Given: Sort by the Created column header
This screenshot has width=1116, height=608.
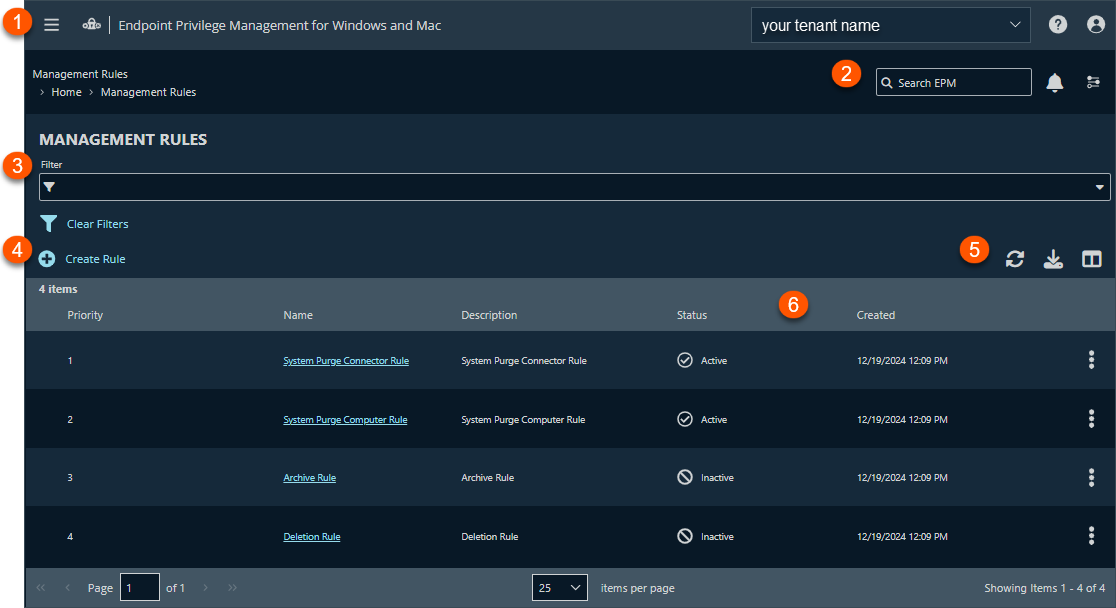Looking at the screenshot, I should pos(875,315).
